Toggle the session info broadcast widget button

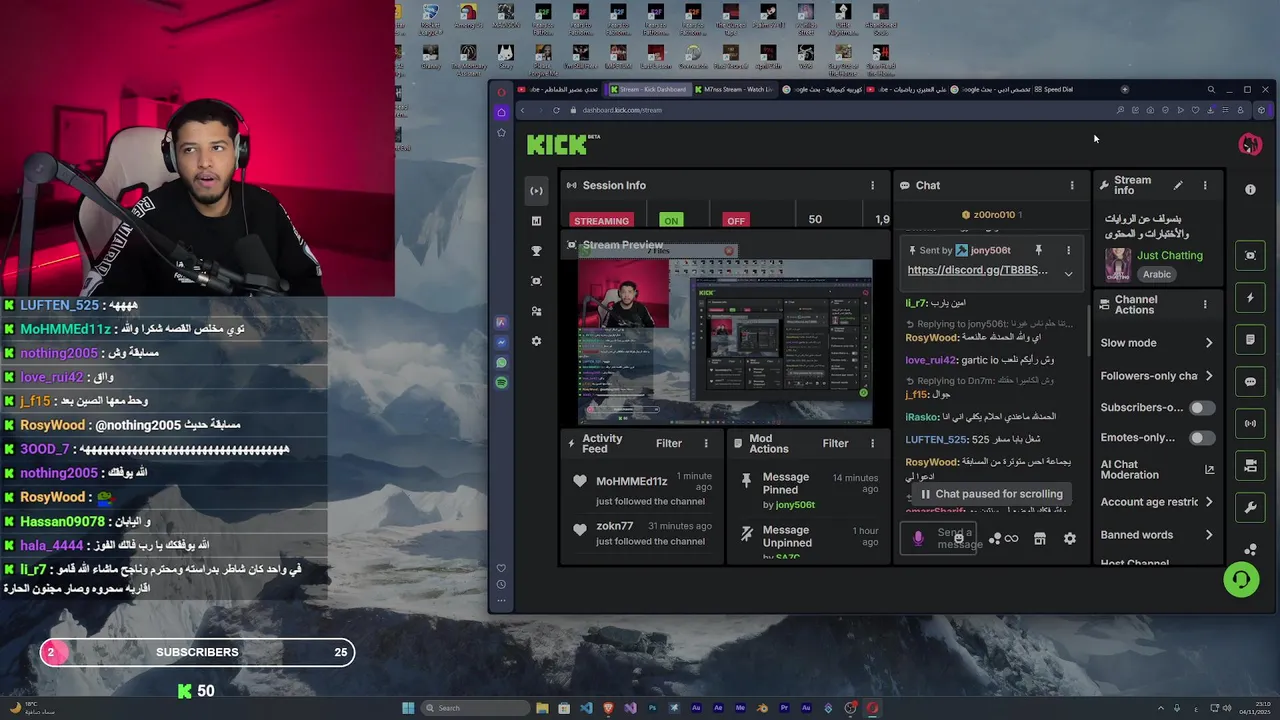coord(1250,424)
